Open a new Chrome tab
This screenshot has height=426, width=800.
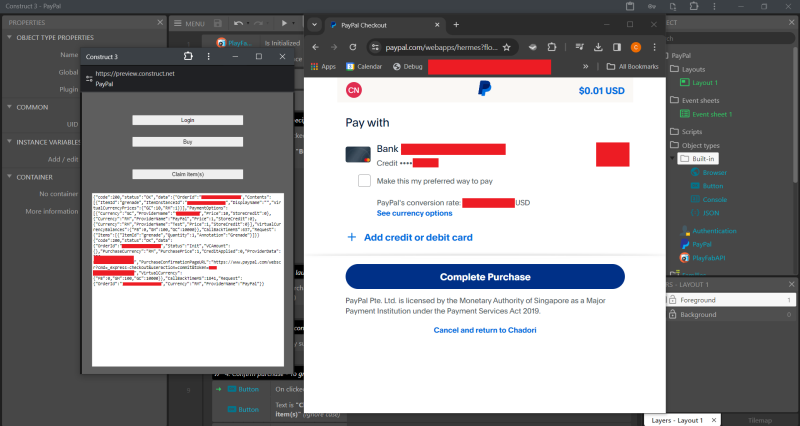(x=456, y=24)
